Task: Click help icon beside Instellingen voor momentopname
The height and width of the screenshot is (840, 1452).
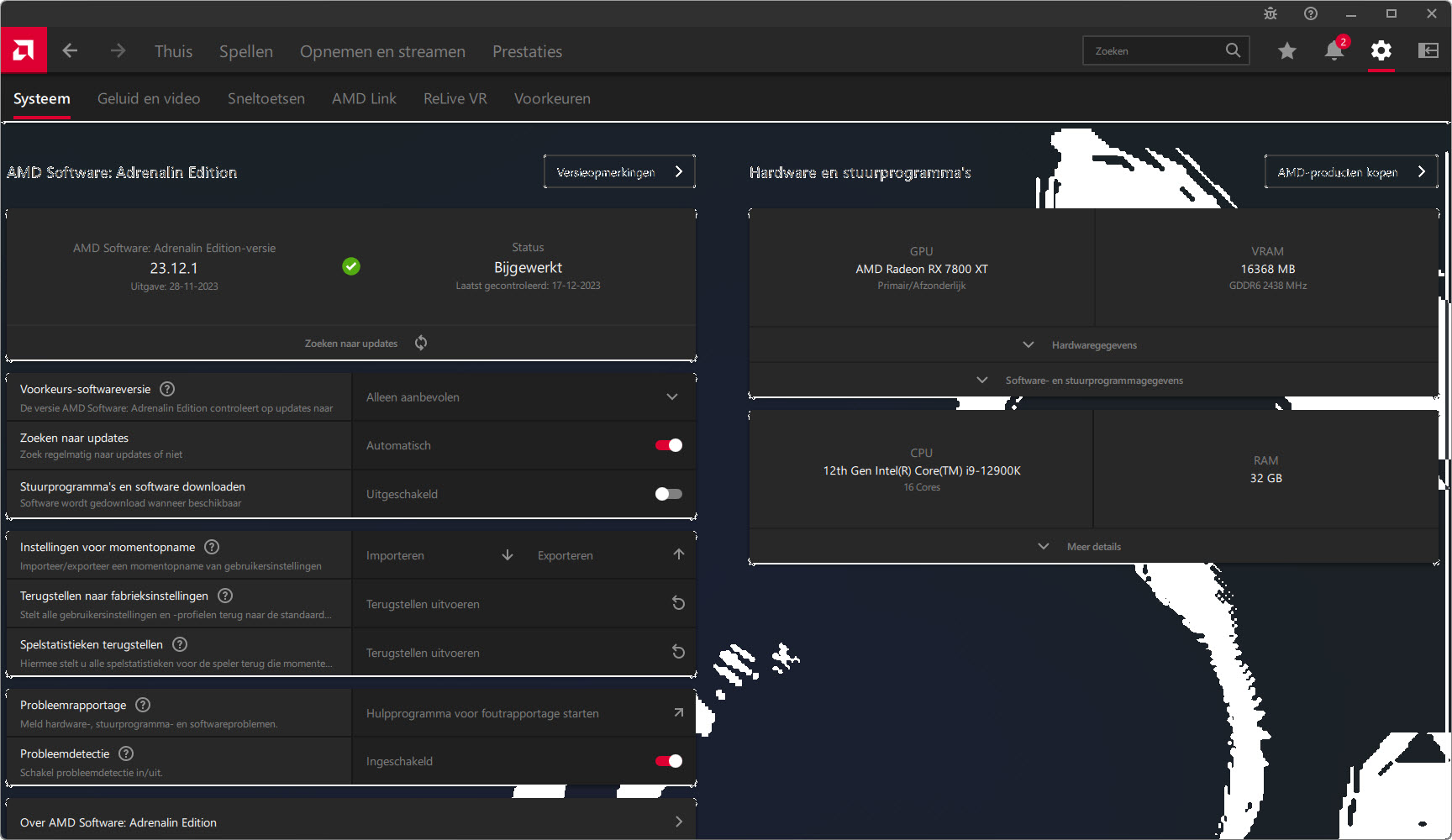Action: 212,547
